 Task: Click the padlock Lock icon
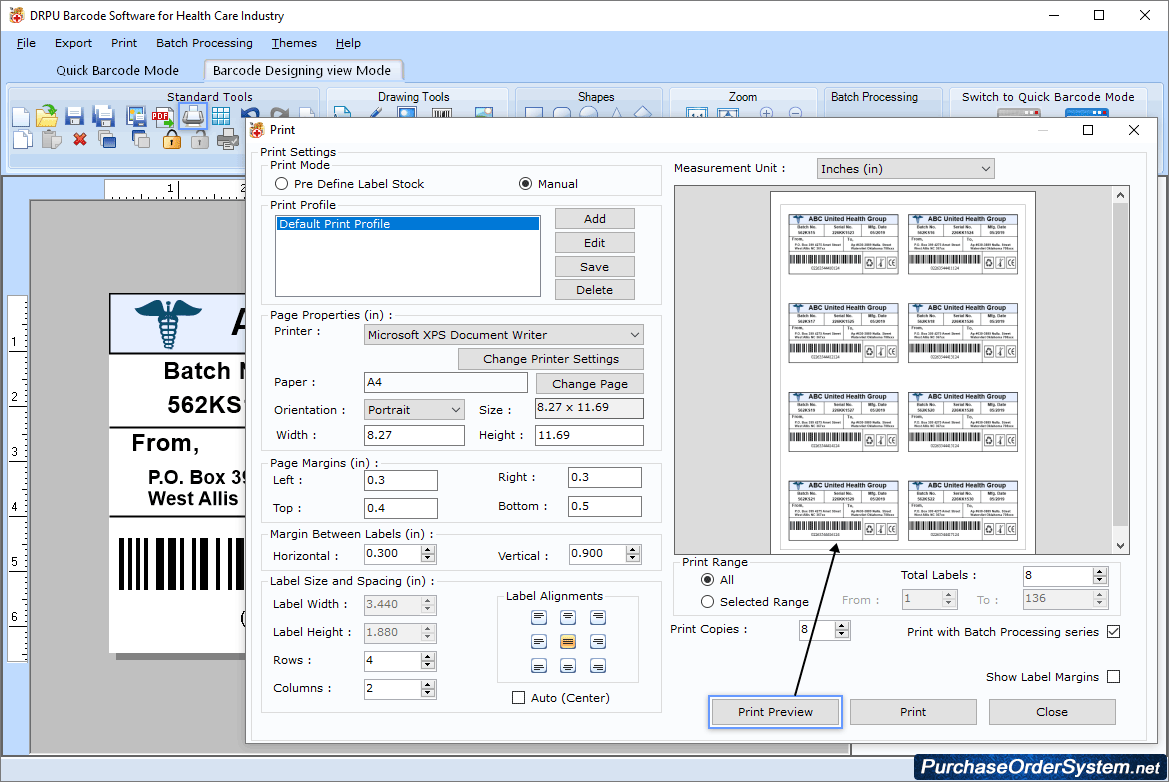[170, 140]
